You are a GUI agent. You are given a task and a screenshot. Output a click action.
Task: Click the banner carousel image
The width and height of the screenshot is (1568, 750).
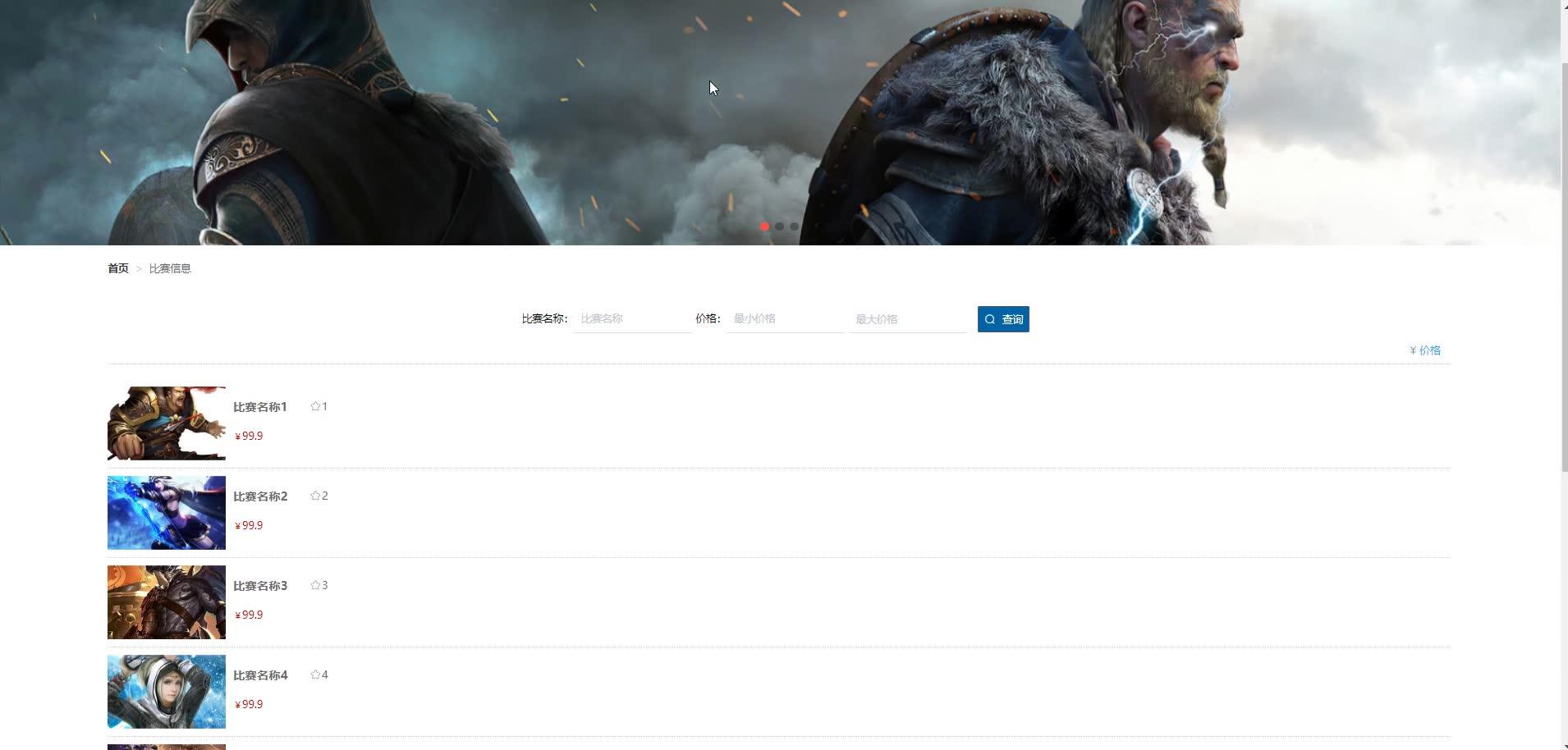780,122
